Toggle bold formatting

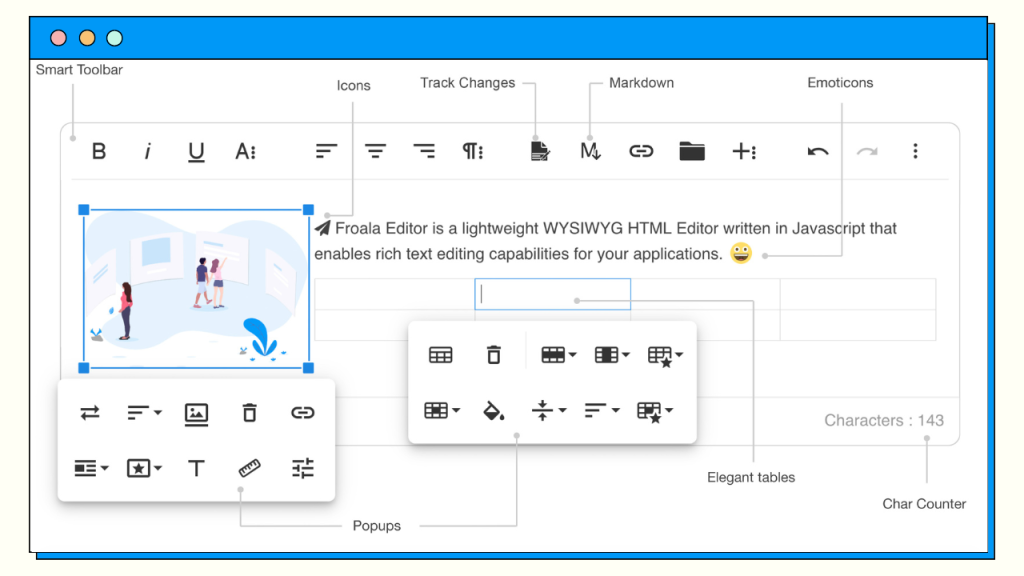pos(99,151)
